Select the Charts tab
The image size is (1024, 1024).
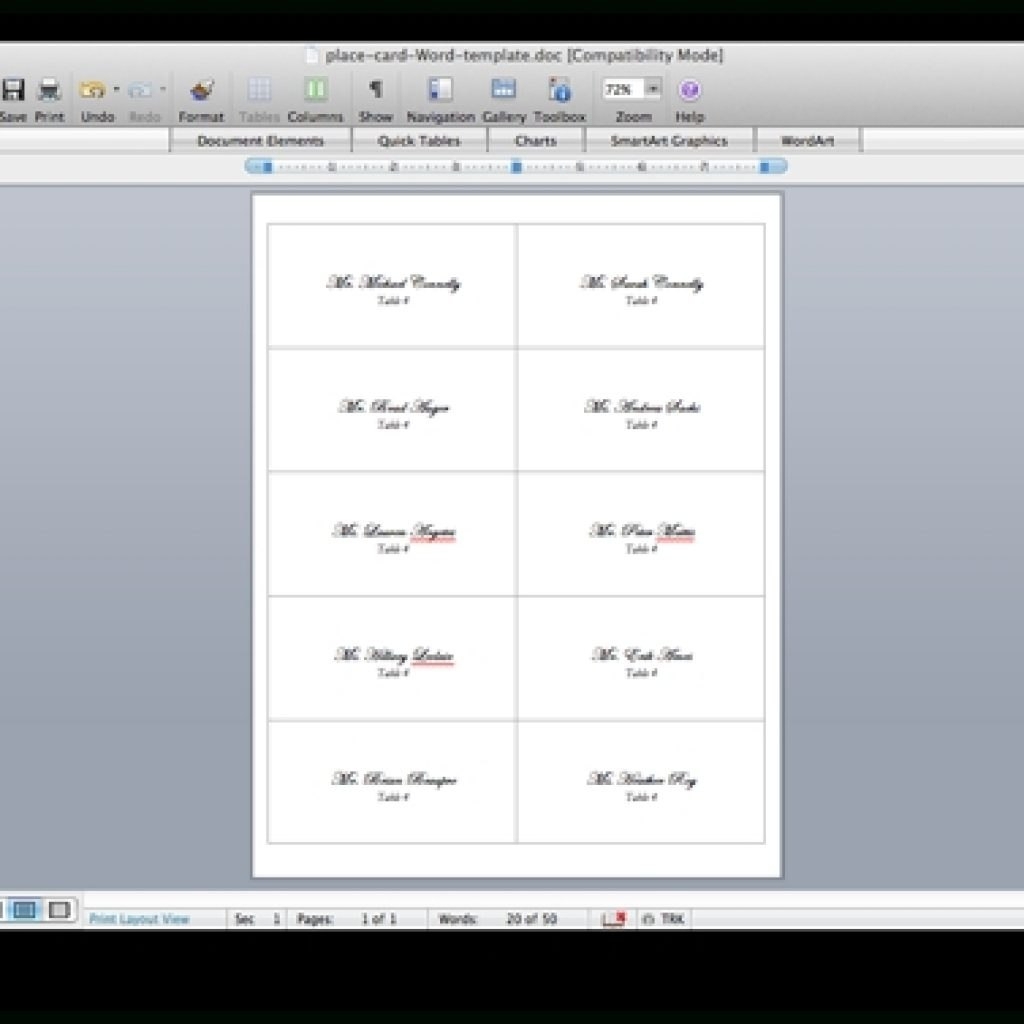point(536,141)
